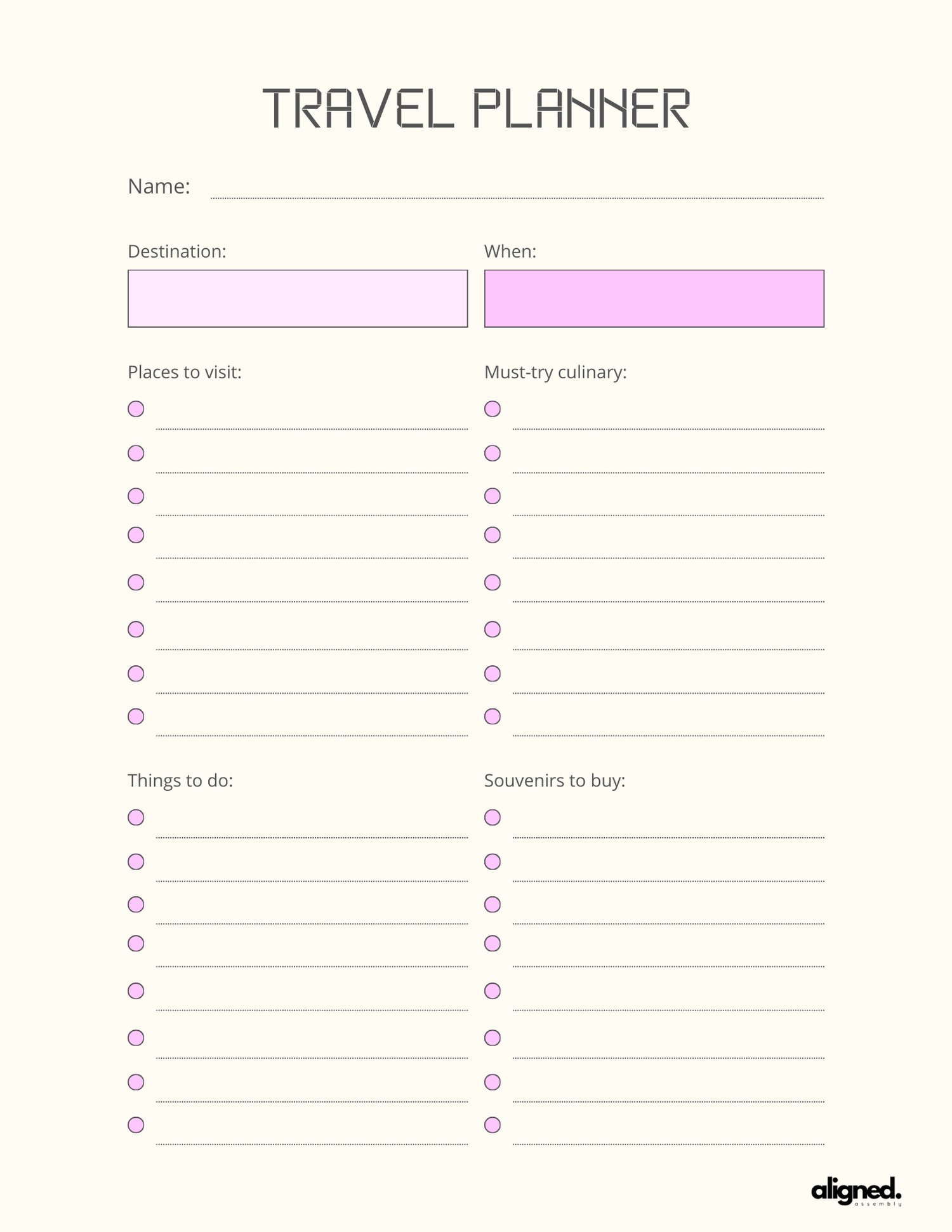Click the light pink Destination box
Viewport: 952px width, 1232px height.
point(298,298)
